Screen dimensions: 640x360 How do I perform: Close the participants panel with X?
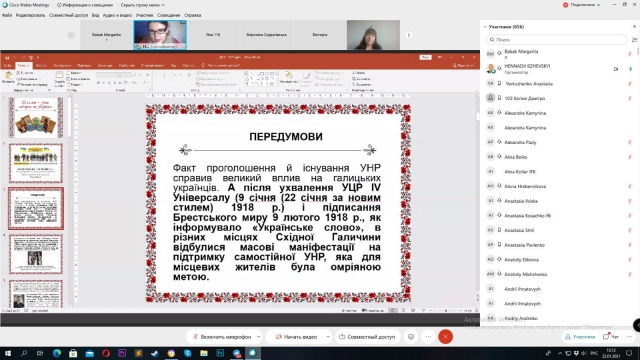click(x=634, y=27)
